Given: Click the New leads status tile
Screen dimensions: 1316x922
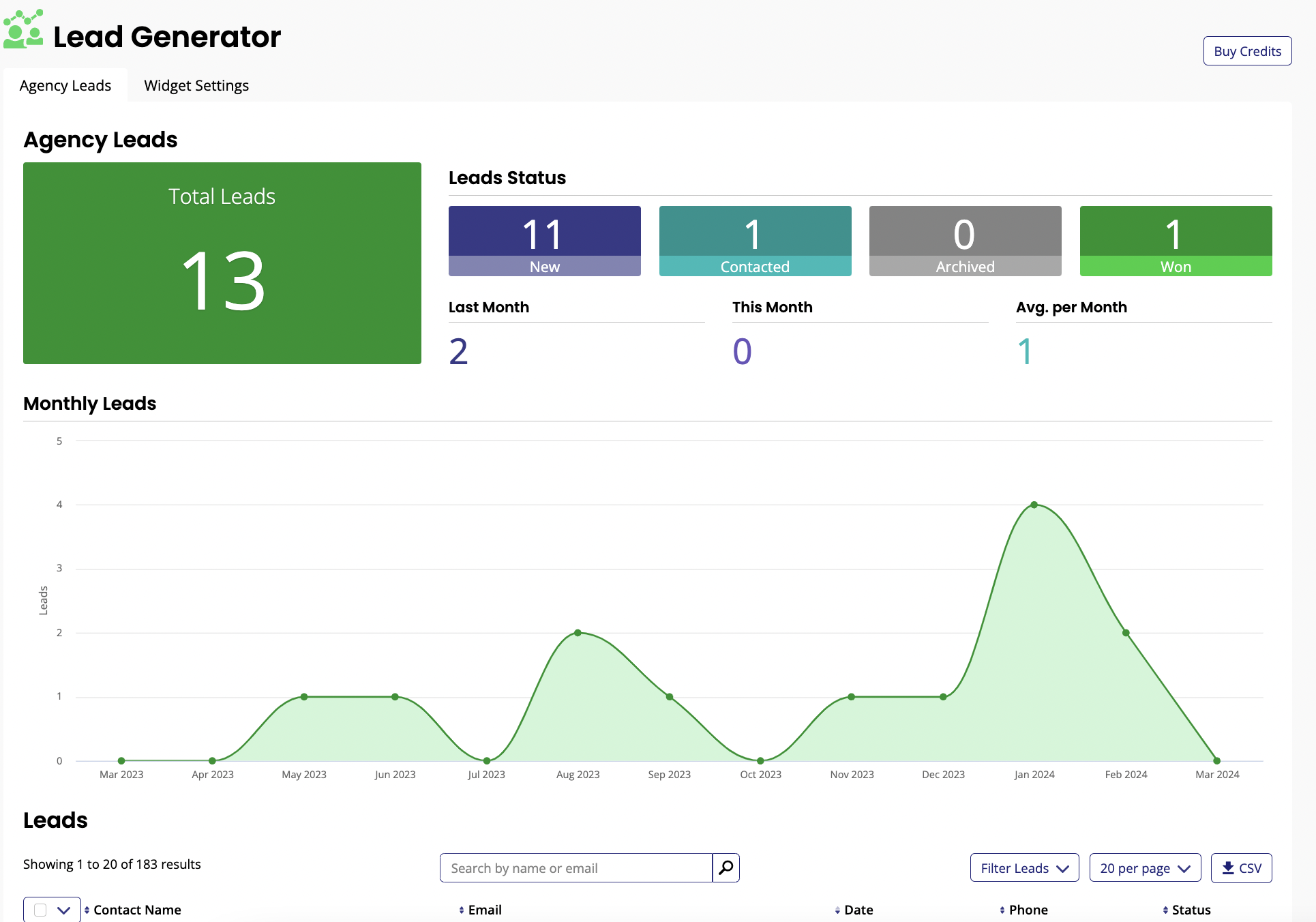Looking at the screenshot, I should pos(544,240).
